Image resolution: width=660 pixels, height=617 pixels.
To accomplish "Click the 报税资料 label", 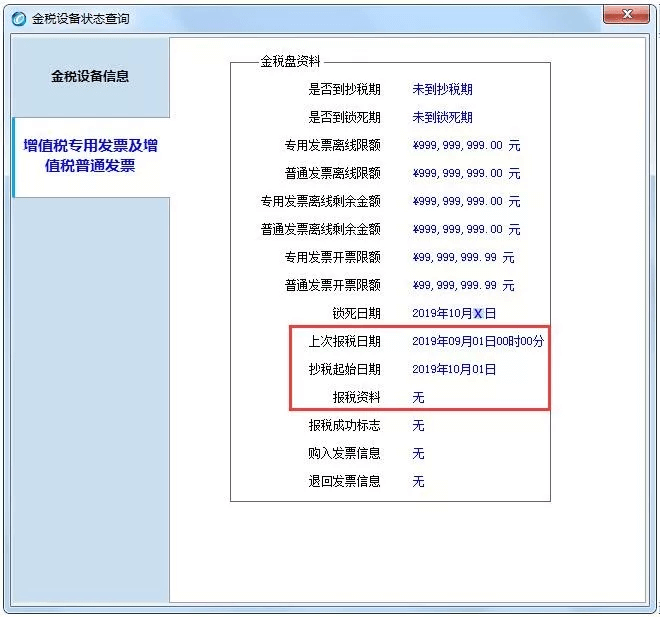I will point(357,397).
